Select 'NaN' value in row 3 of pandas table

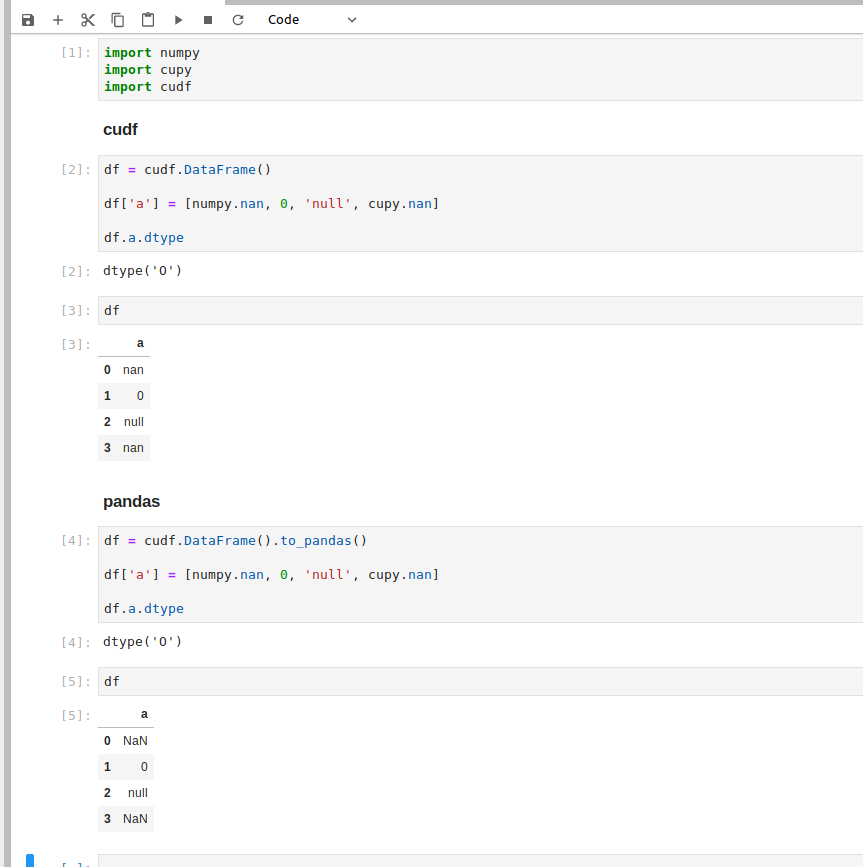coord(135,819)
